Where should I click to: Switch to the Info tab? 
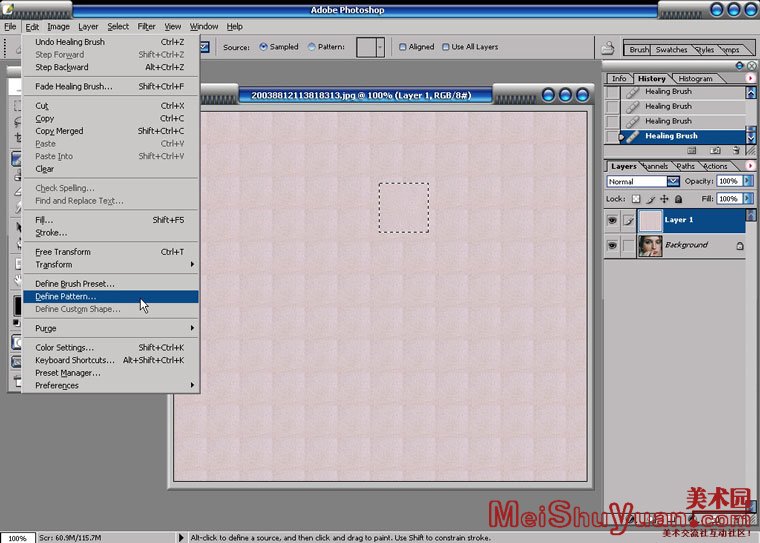619,79
